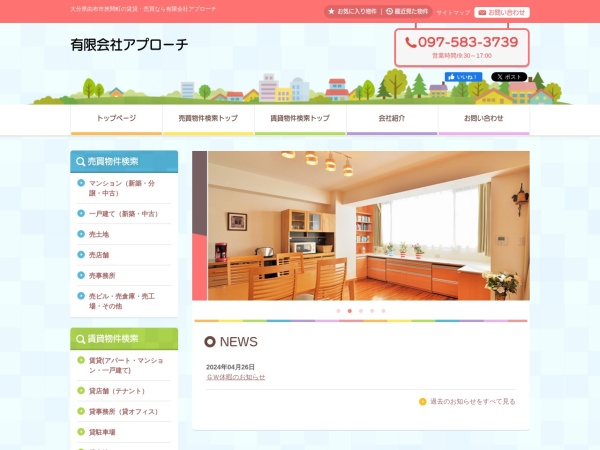Open お気に入り物件 favorites star link
The height and width of the screenshot is (450, 600).
(352, 11)
